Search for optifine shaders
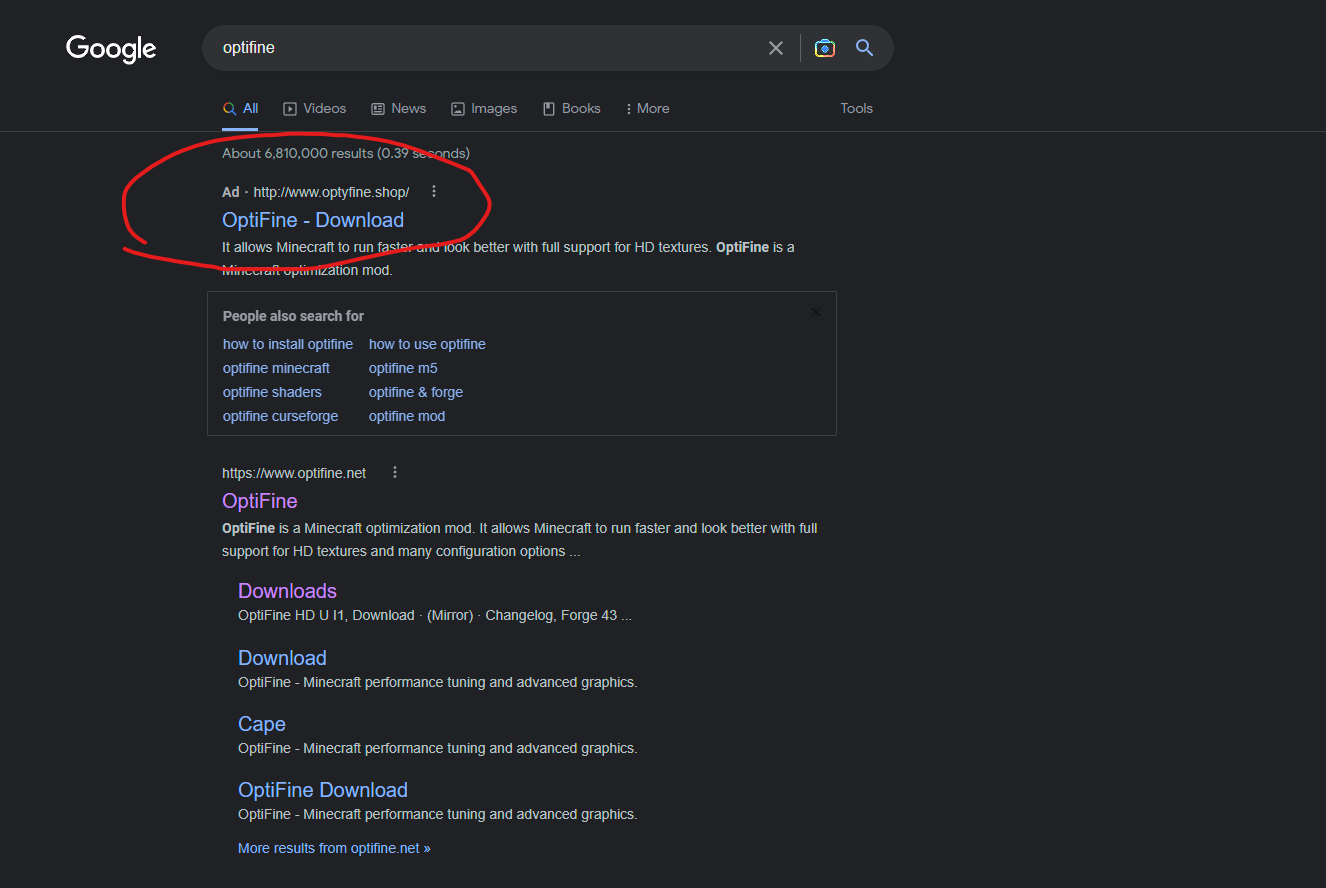 tap(272, 392)
